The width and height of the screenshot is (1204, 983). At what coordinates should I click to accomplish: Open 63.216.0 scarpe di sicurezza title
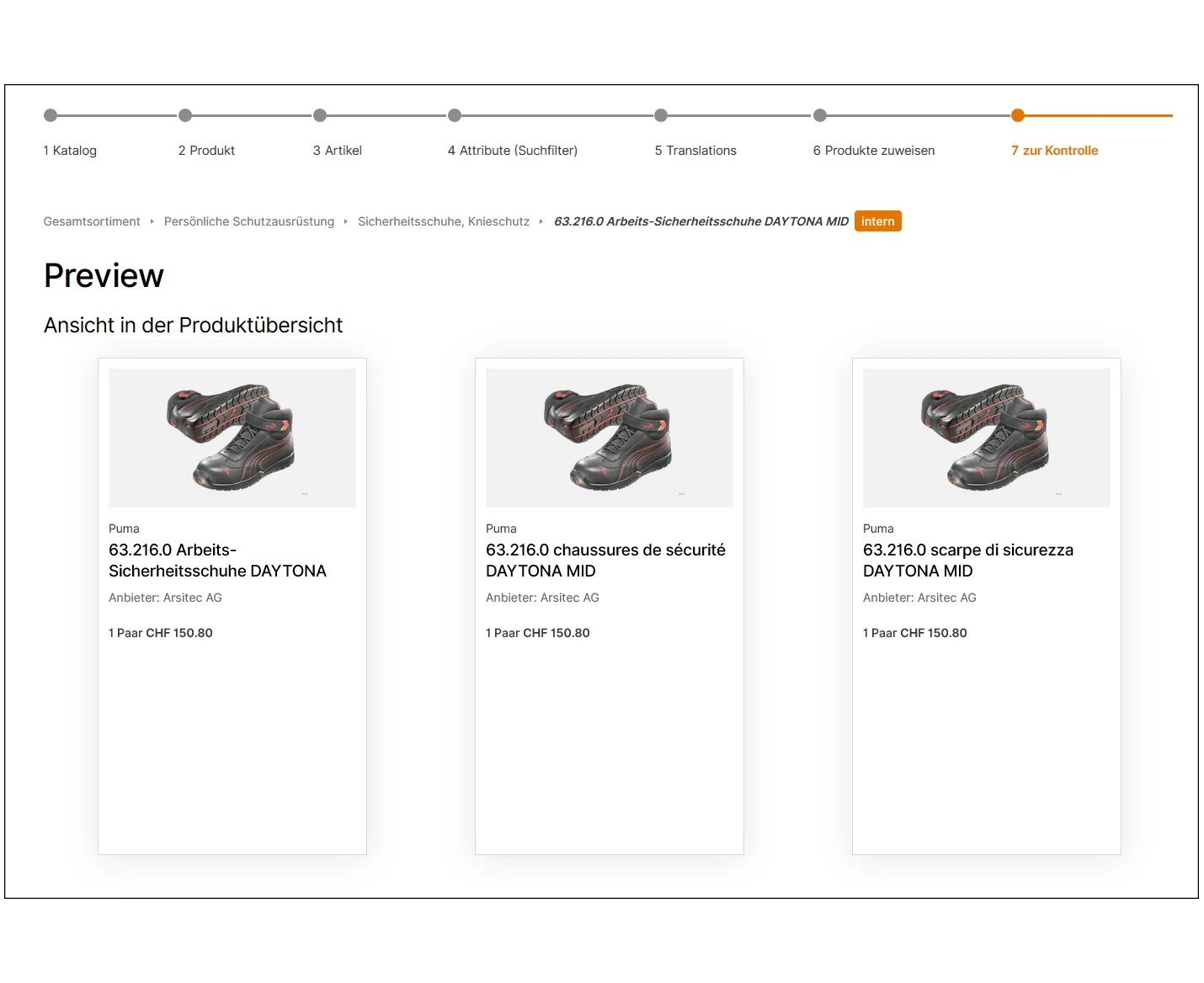click(968, 561)
